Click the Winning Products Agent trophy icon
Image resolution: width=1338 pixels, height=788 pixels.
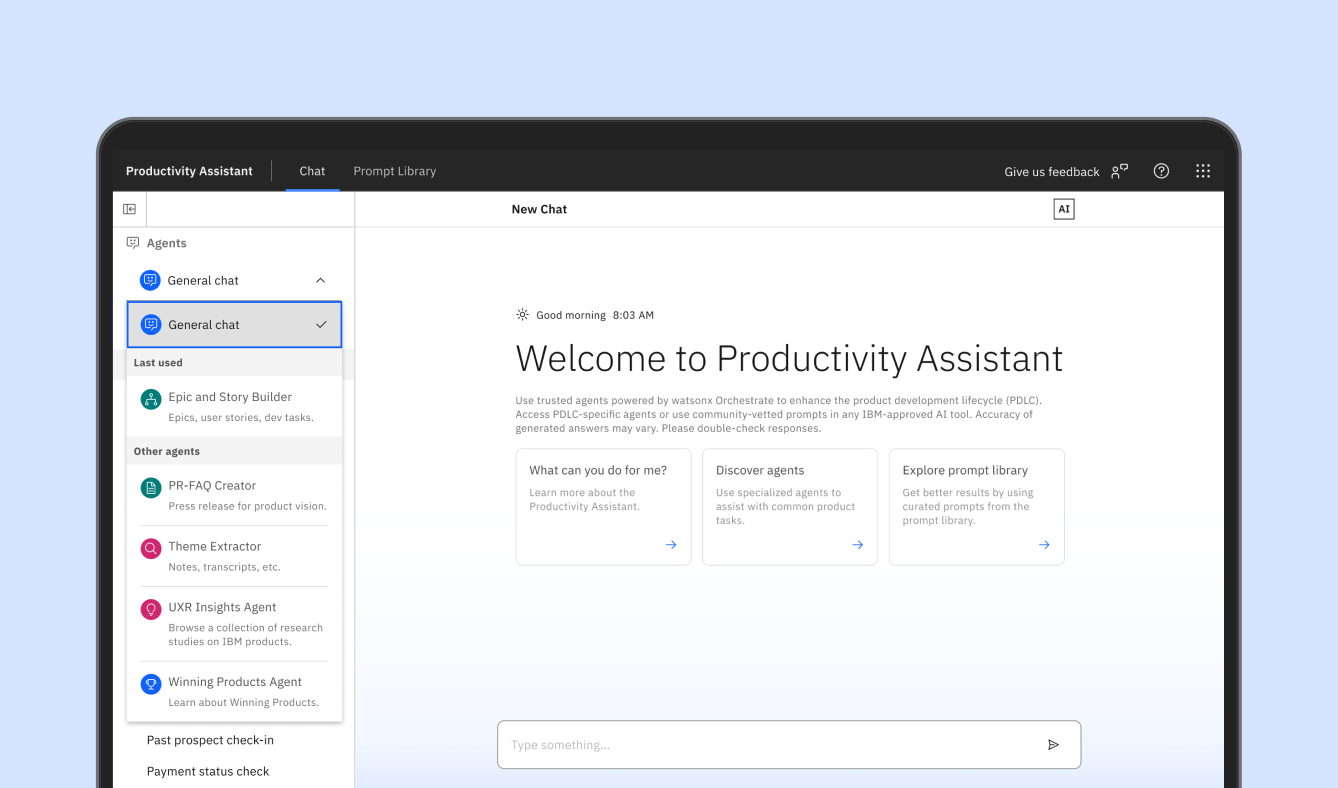coord(151,684)
